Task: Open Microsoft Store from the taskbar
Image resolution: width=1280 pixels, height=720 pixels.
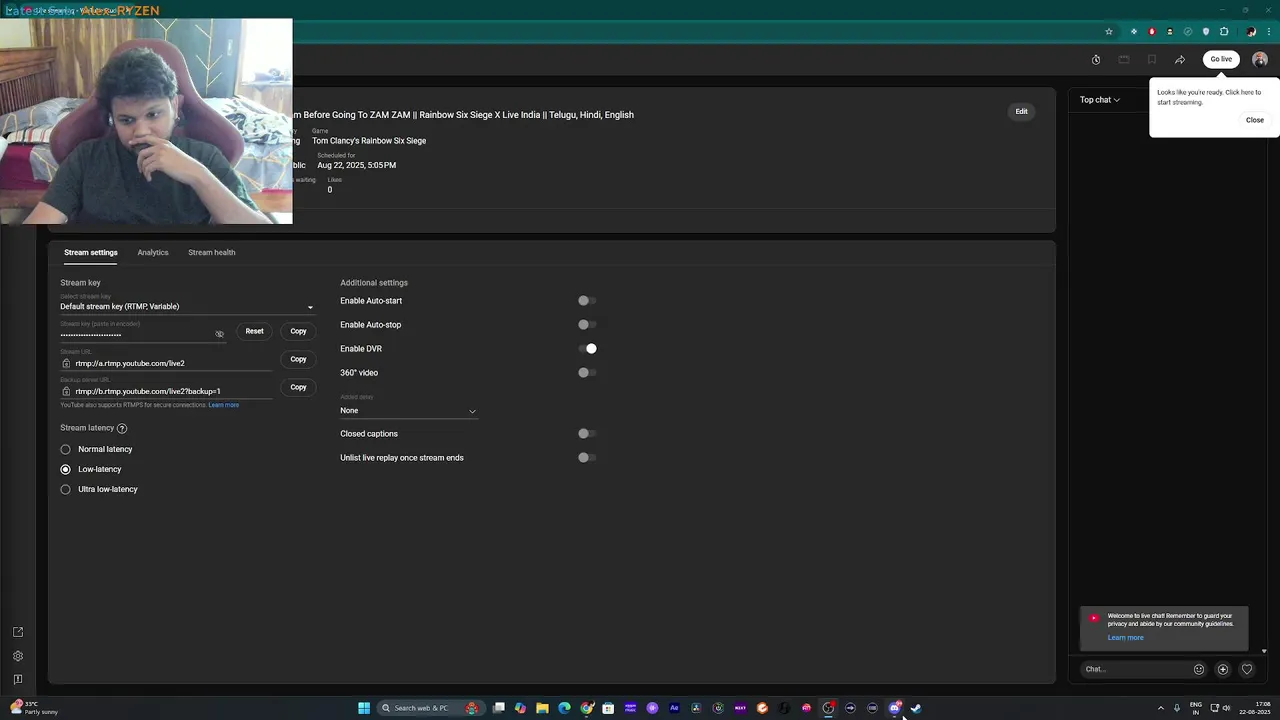Action: (608, 708)
